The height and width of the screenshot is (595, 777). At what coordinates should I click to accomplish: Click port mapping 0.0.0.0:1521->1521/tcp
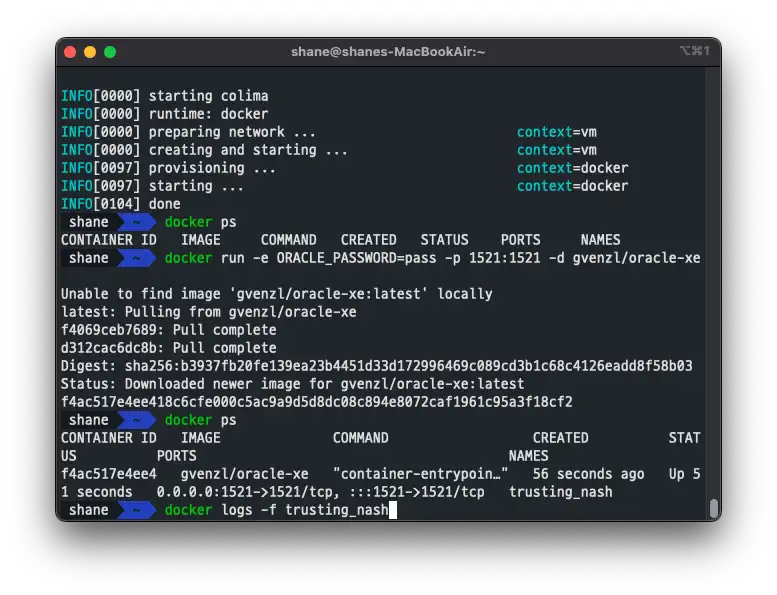(x=248, y=492)
